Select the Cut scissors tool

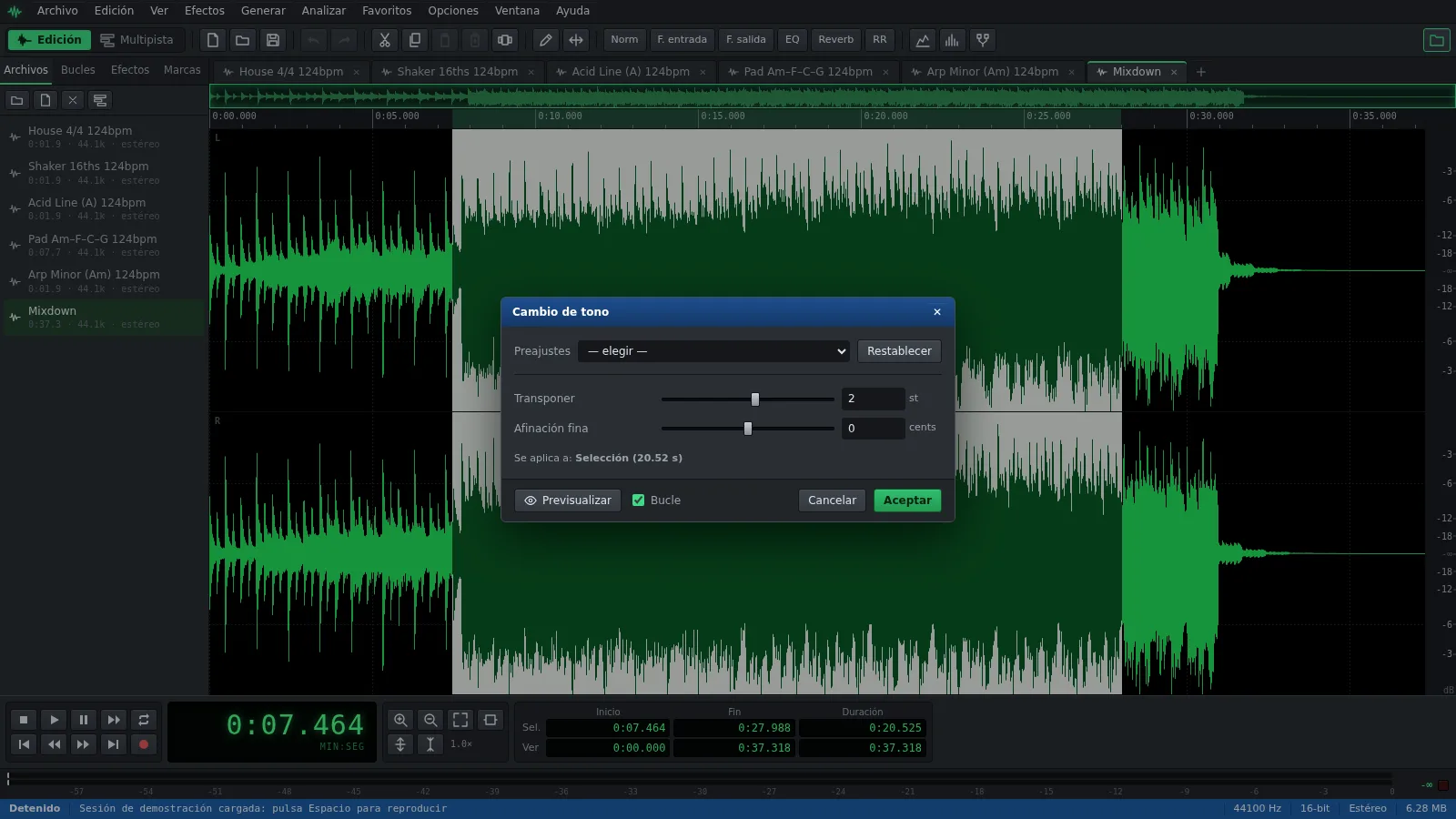click(x=385, y=40)
